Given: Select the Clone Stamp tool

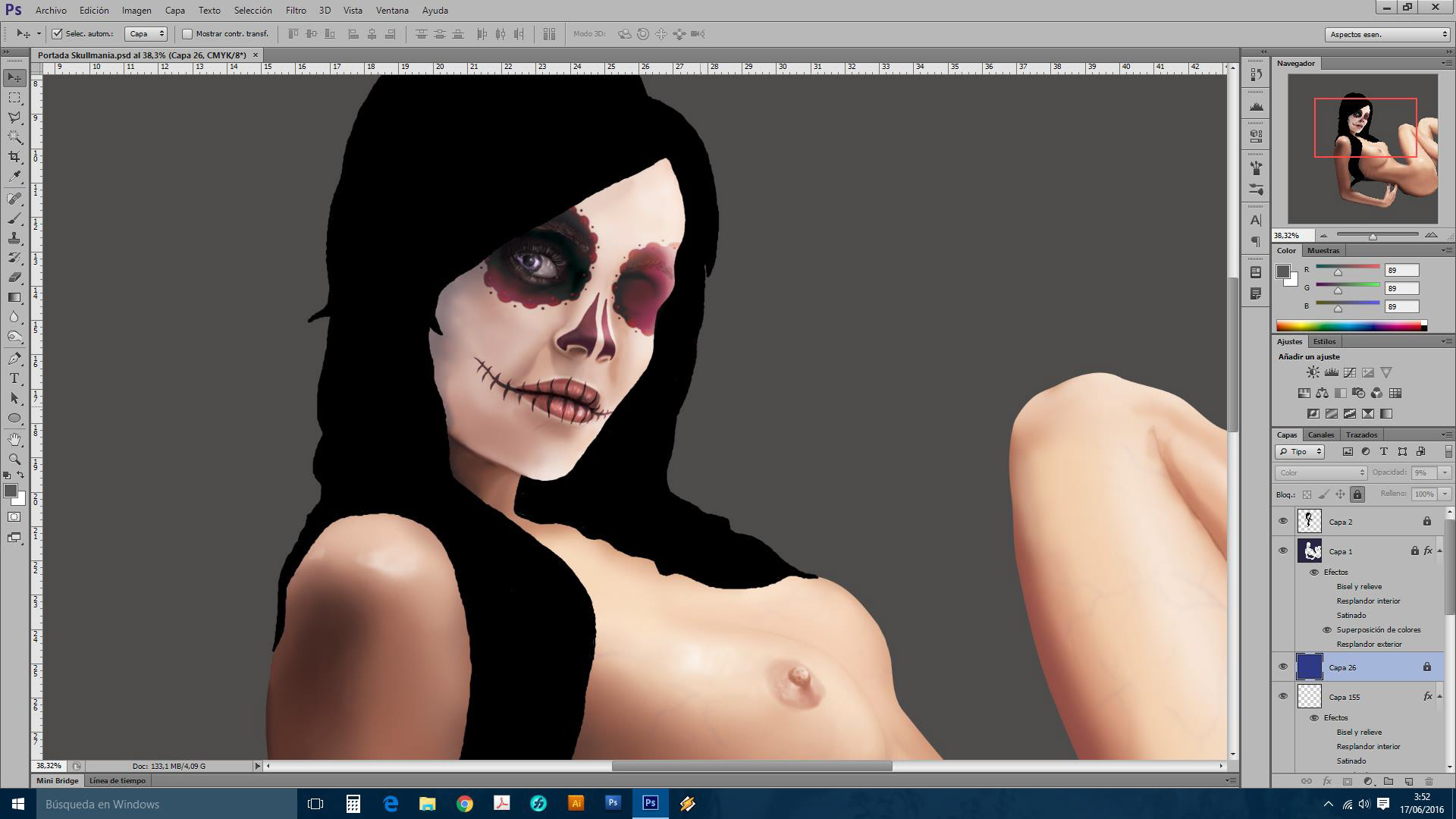Looking at the screenshot, I should coord(14,238).
